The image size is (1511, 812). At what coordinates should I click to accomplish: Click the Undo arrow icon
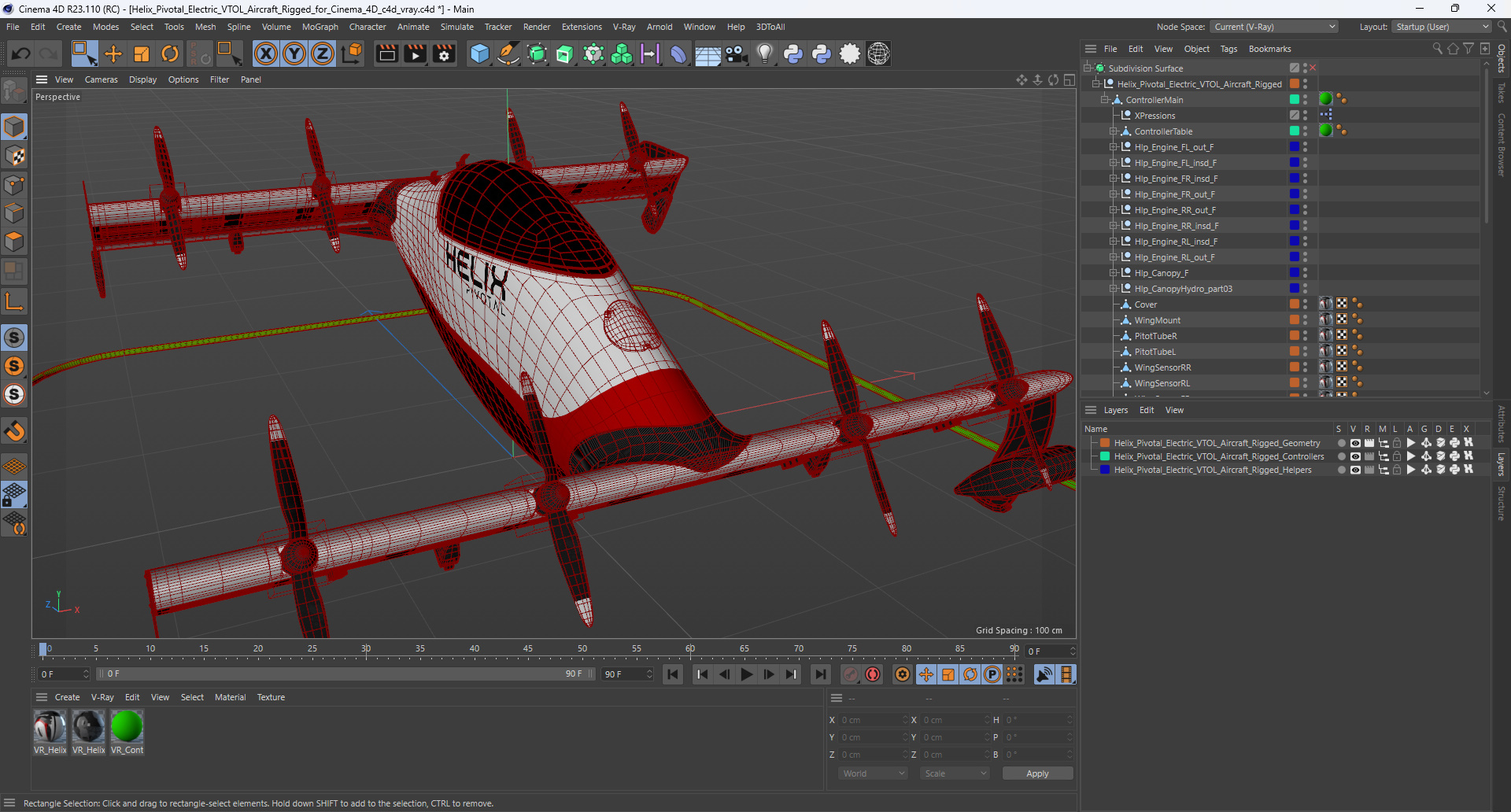(x=21, y=54)
